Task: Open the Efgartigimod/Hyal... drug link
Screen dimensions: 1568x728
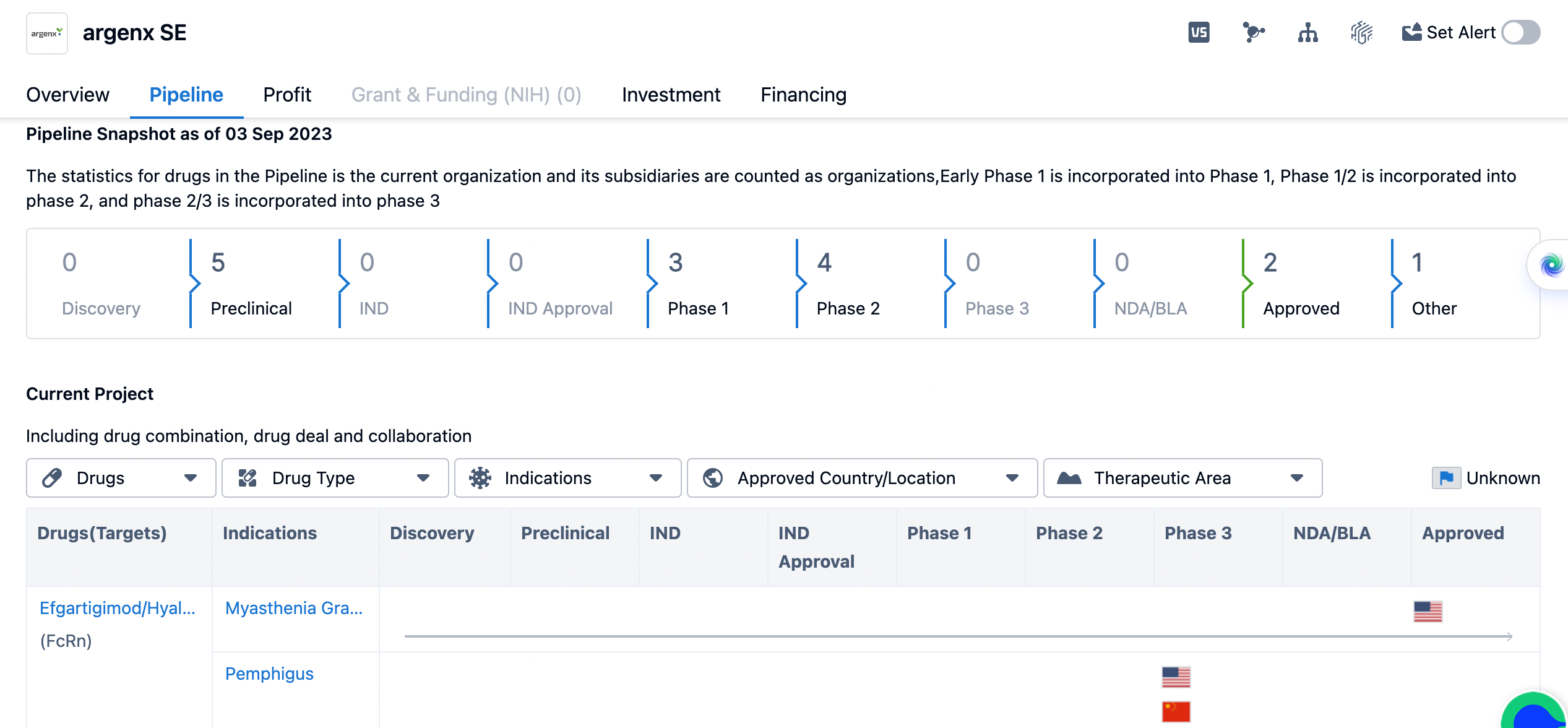Action: 118,608
